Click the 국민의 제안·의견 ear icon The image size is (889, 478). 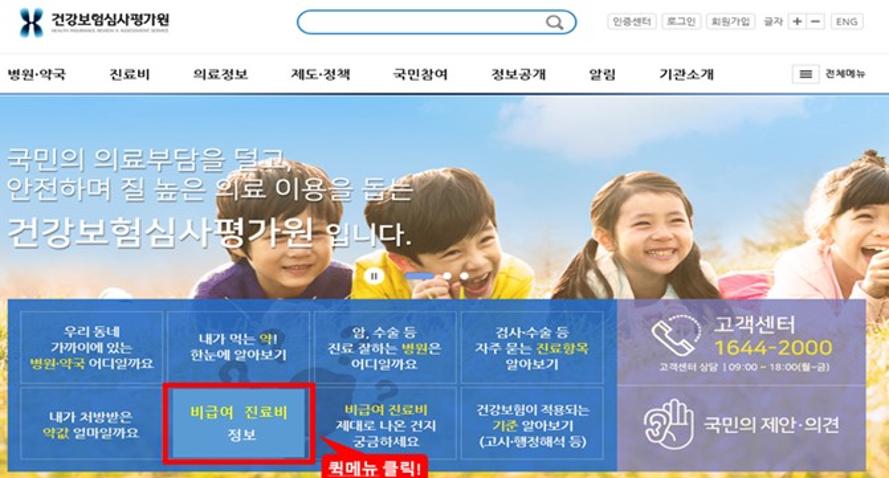(x=668, y=424)
